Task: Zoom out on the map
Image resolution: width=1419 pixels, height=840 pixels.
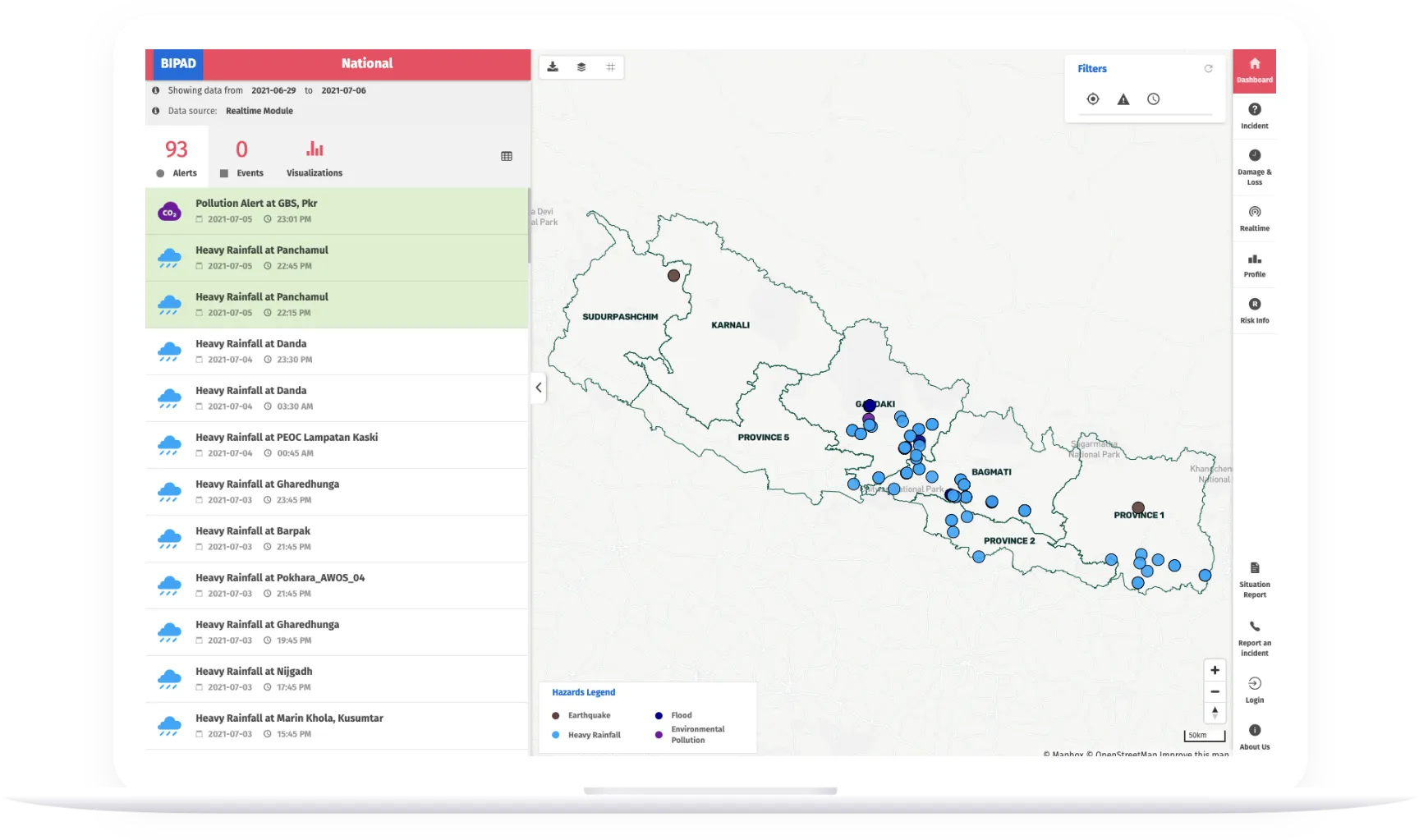Action: (1215, 691)
